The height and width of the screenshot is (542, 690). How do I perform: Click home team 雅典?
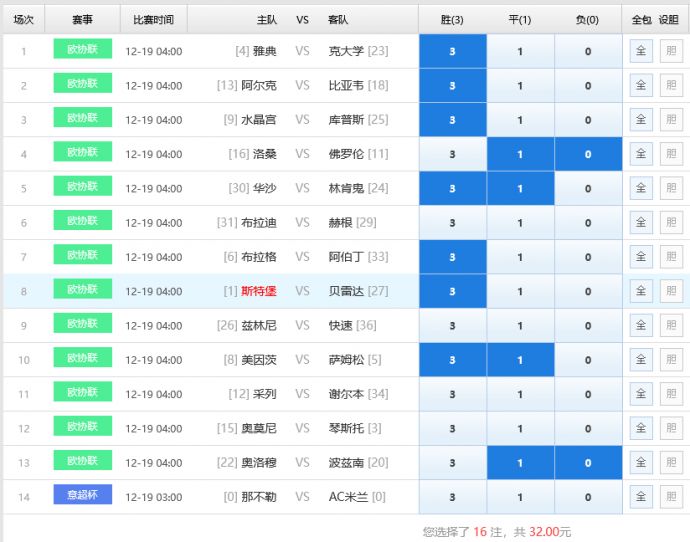(x=264, y=51)
